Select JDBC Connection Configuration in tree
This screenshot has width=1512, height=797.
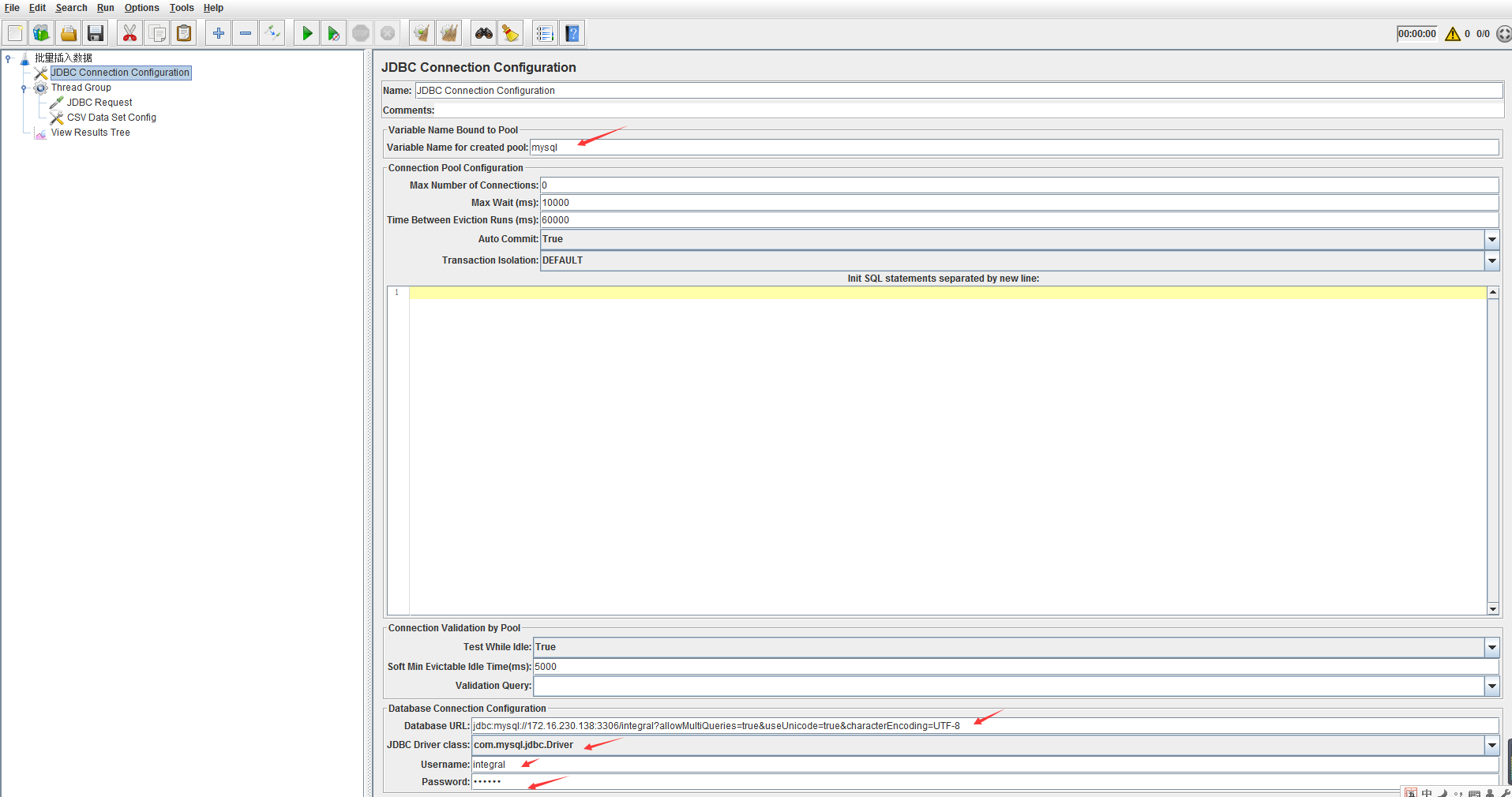120,73
